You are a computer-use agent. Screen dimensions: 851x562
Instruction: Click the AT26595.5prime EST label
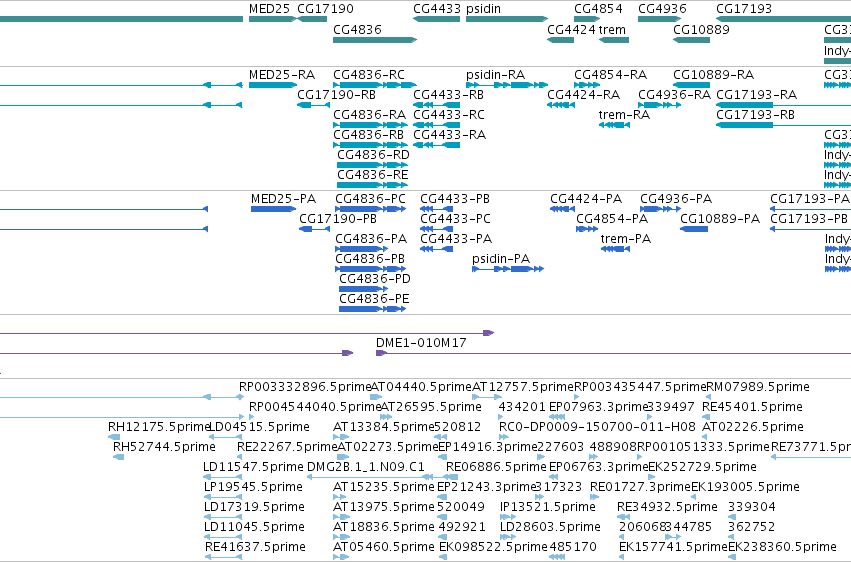431,407
